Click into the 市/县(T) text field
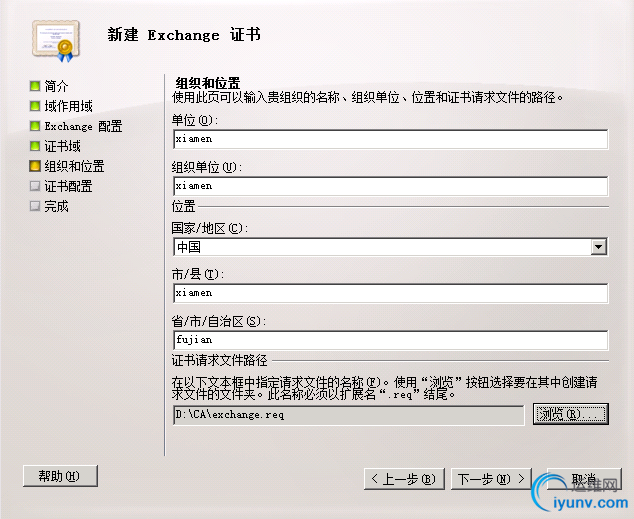634x519 pixels. tap(391, 293)
